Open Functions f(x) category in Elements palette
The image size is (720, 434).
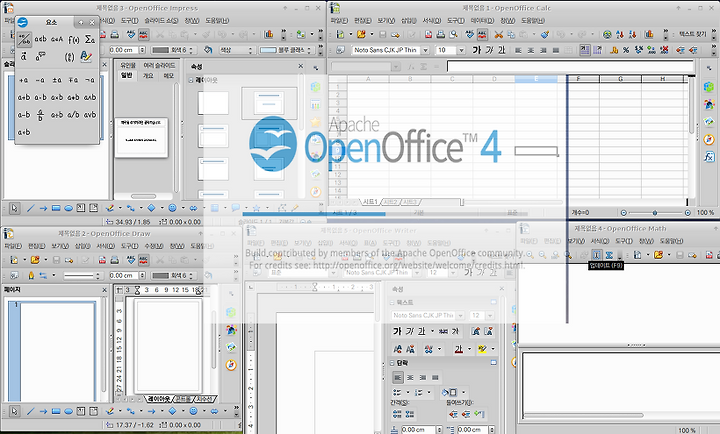73,39
